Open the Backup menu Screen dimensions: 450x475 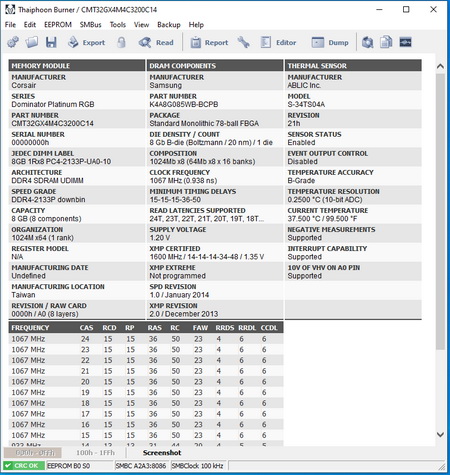coord(169,25)
